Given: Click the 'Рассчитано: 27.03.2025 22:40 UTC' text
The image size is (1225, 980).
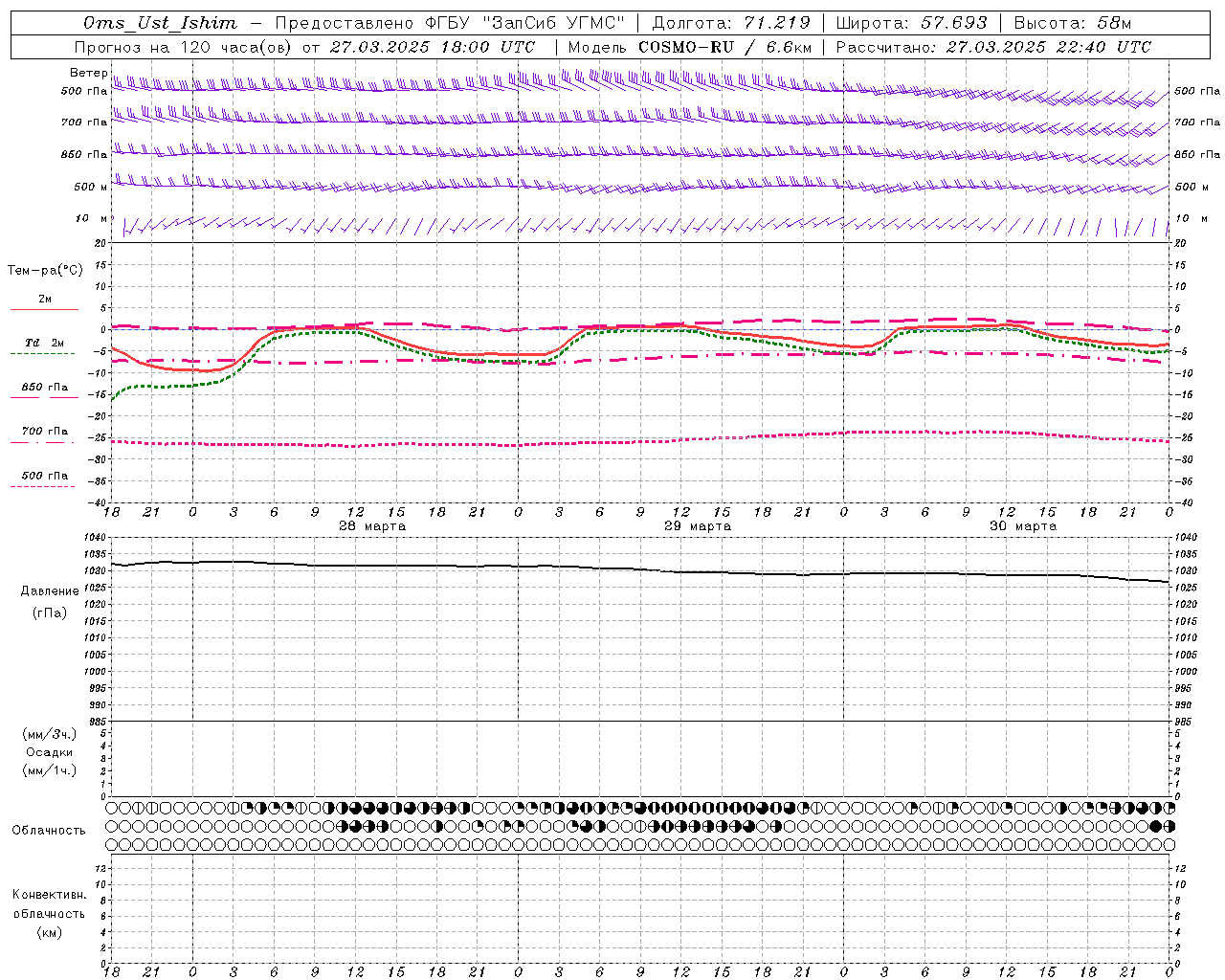Looking at the screenshot, I should point(993,47).
